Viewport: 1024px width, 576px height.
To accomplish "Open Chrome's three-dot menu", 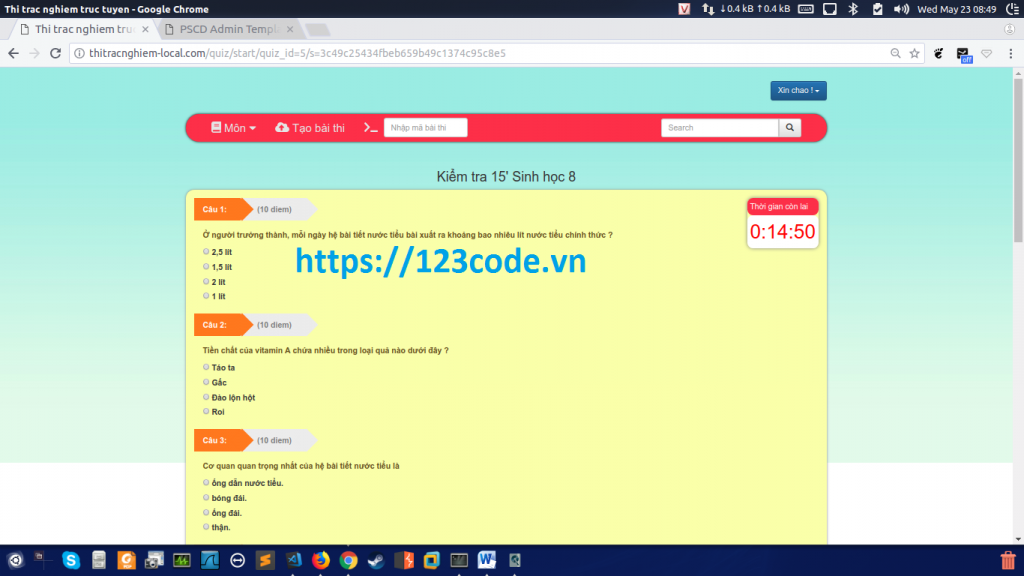I will point(1010,54).
